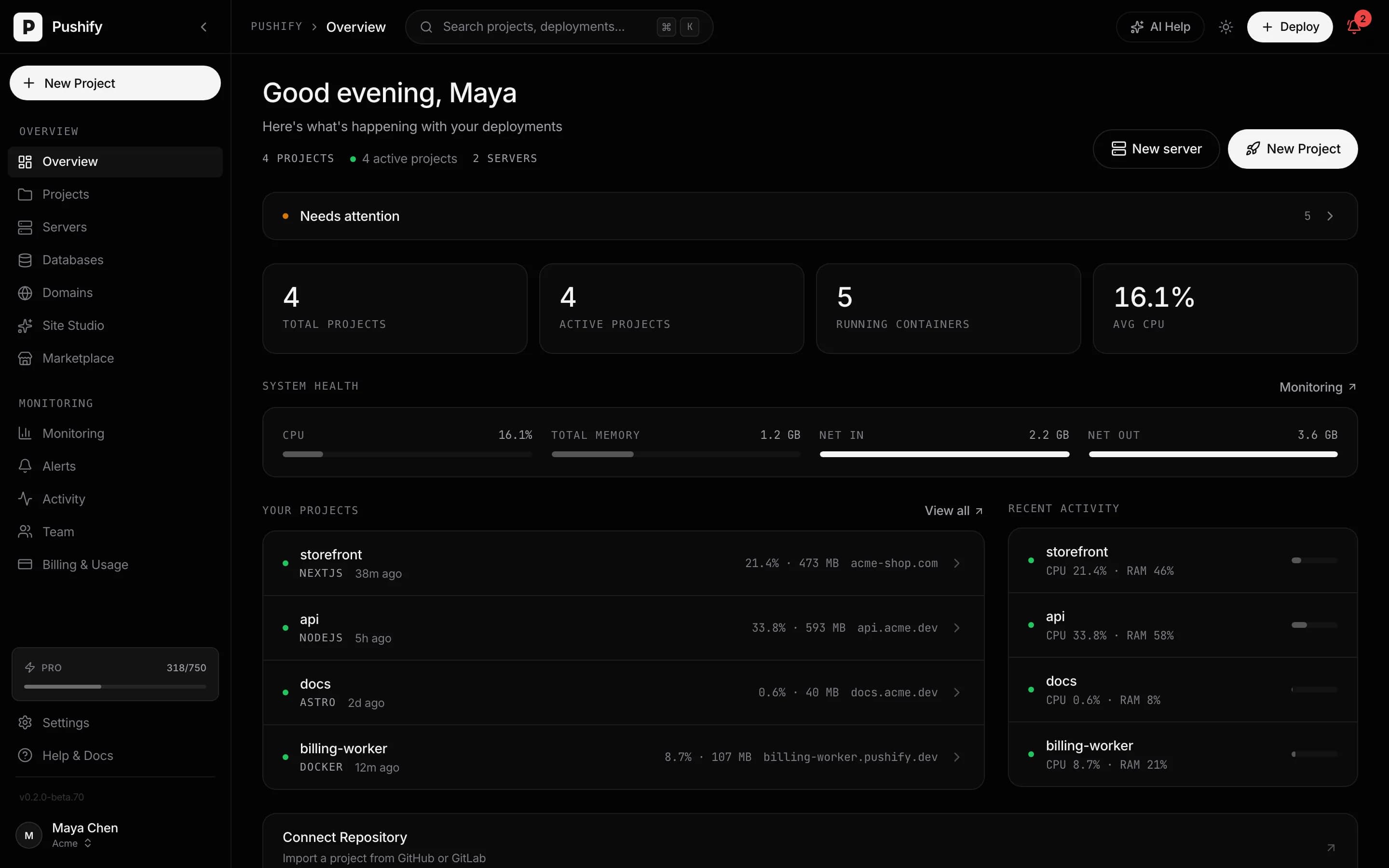Image resolution: width=1389 pixels, height=868 pixels.
Task: Open the Acme workspace switcher
Action: pos(72,843)
